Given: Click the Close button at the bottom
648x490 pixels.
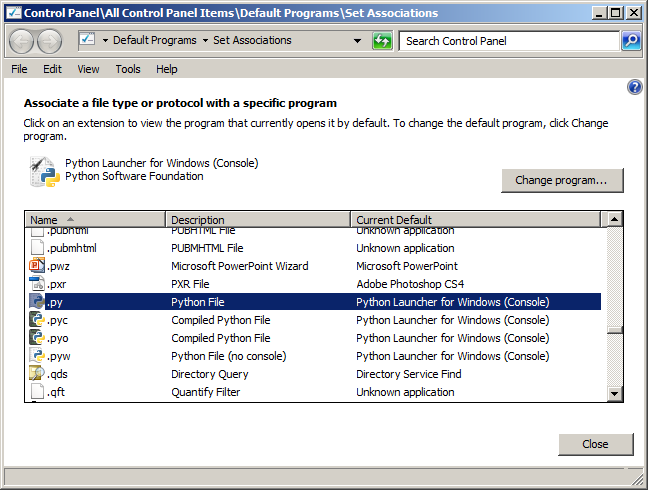Looking at the screenshot, I should click(x=595, y=444).
